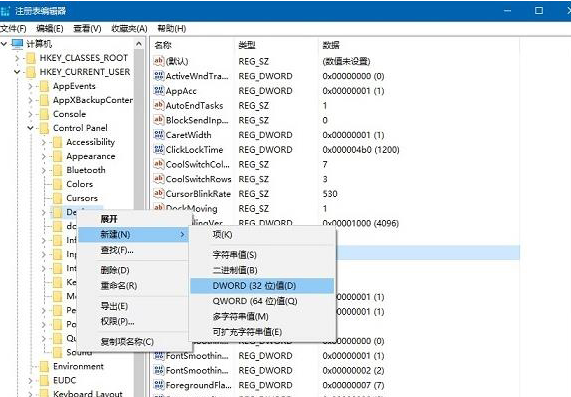Click the AppEvents folder icon
571x397 pixels.
click(44, 86)
